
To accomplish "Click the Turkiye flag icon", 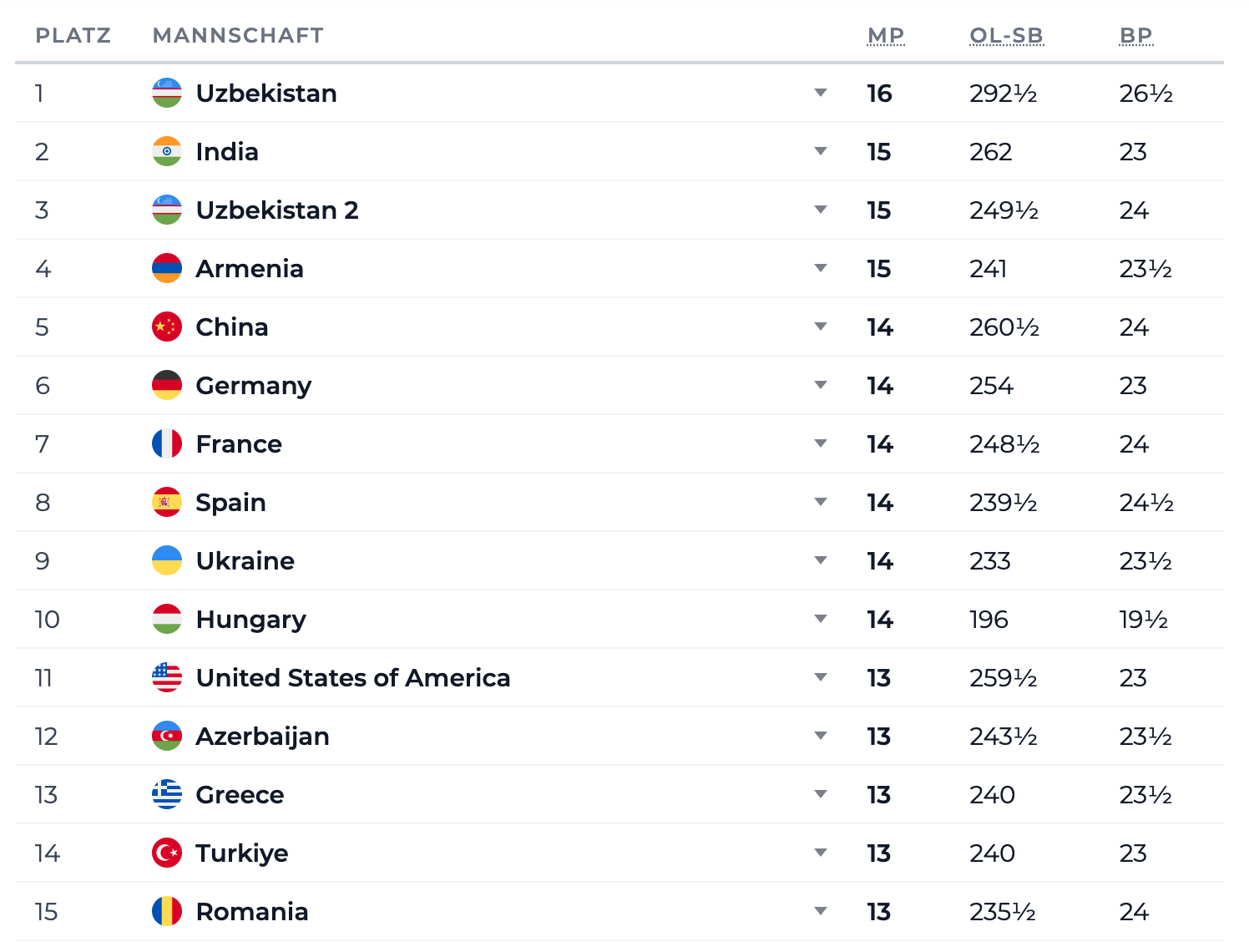I will pyautogui.click(x=167, y=853).
